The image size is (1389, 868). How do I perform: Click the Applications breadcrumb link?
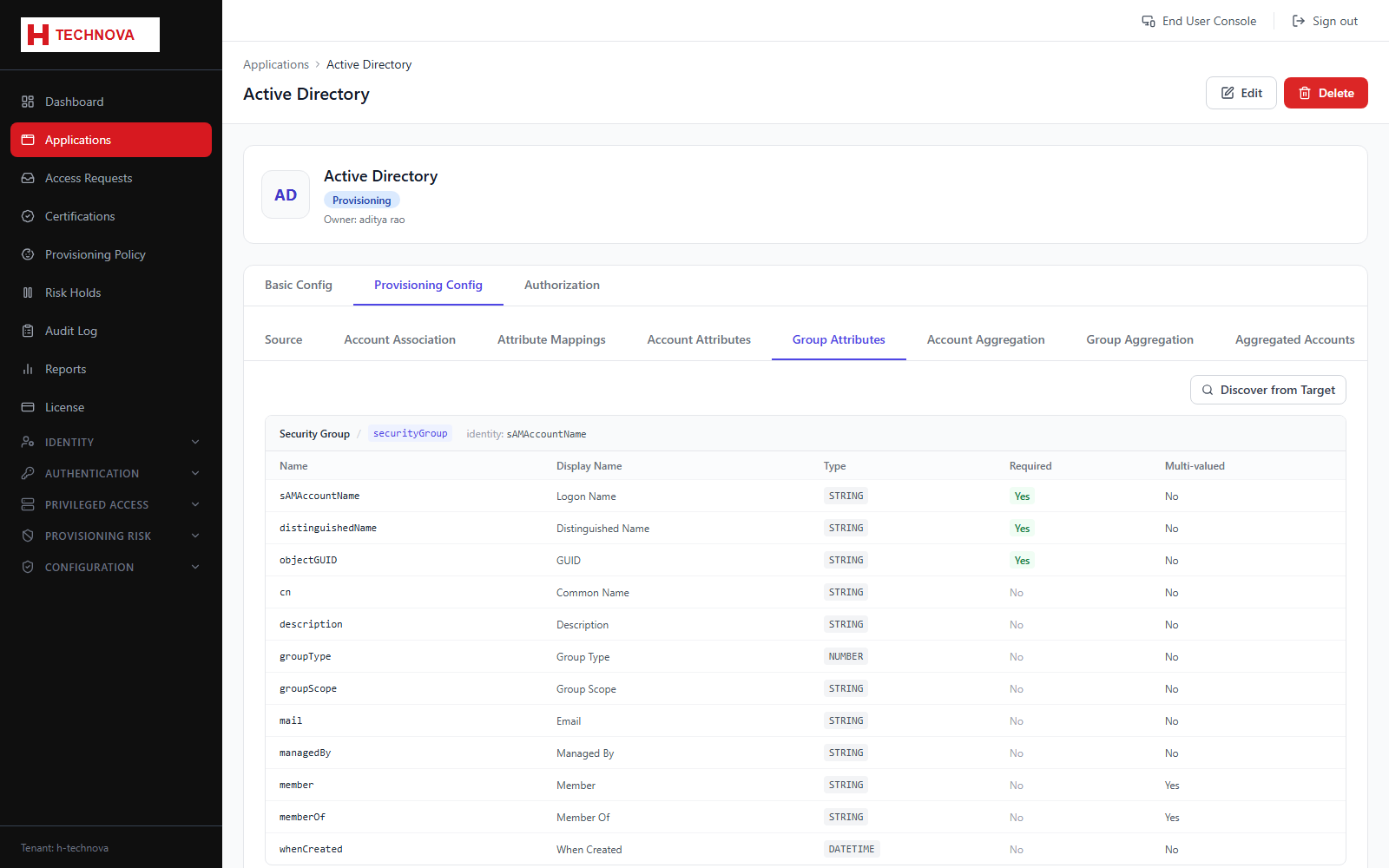[276, 64]
